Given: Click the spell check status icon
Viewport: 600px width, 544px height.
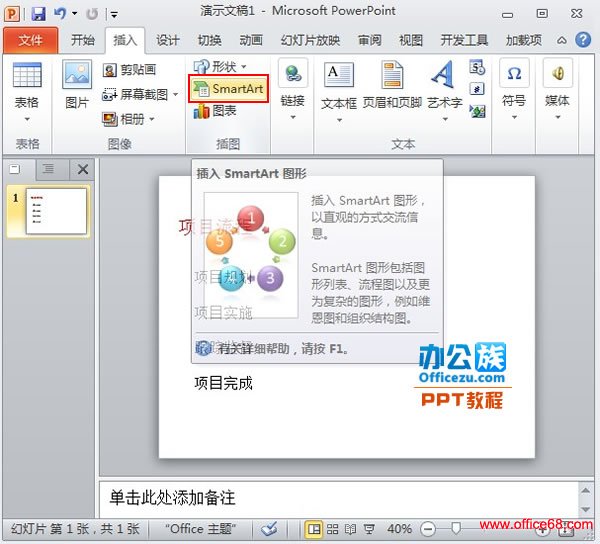Looking at the screenshot, I should pyautogui.click(x=269, y=529).
